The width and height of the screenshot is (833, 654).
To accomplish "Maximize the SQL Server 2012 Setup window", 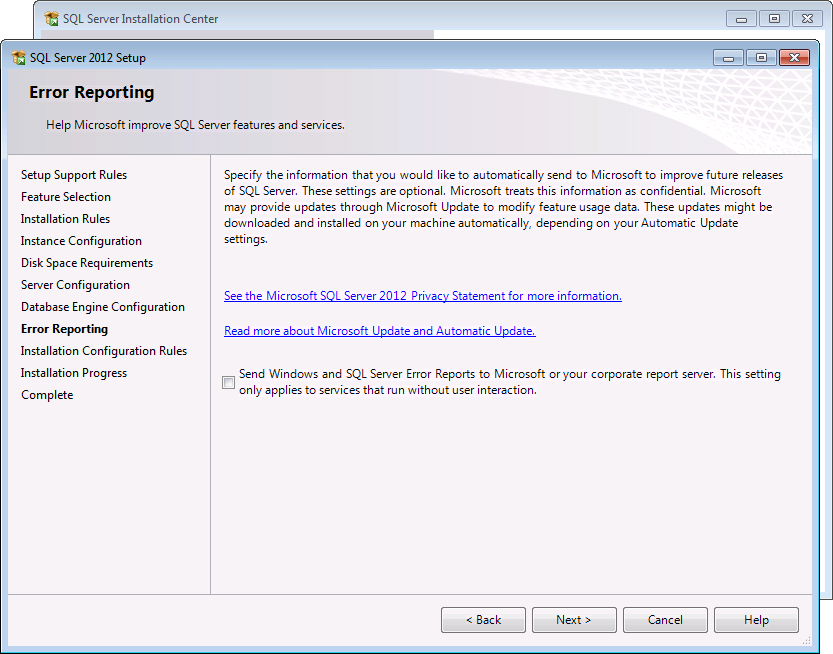I will click(x=761, y=58).
